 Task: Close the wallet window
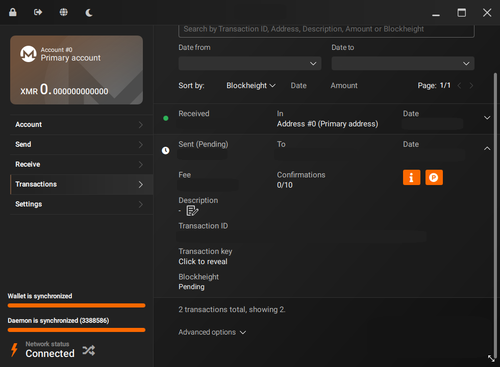tap(487, 13)
